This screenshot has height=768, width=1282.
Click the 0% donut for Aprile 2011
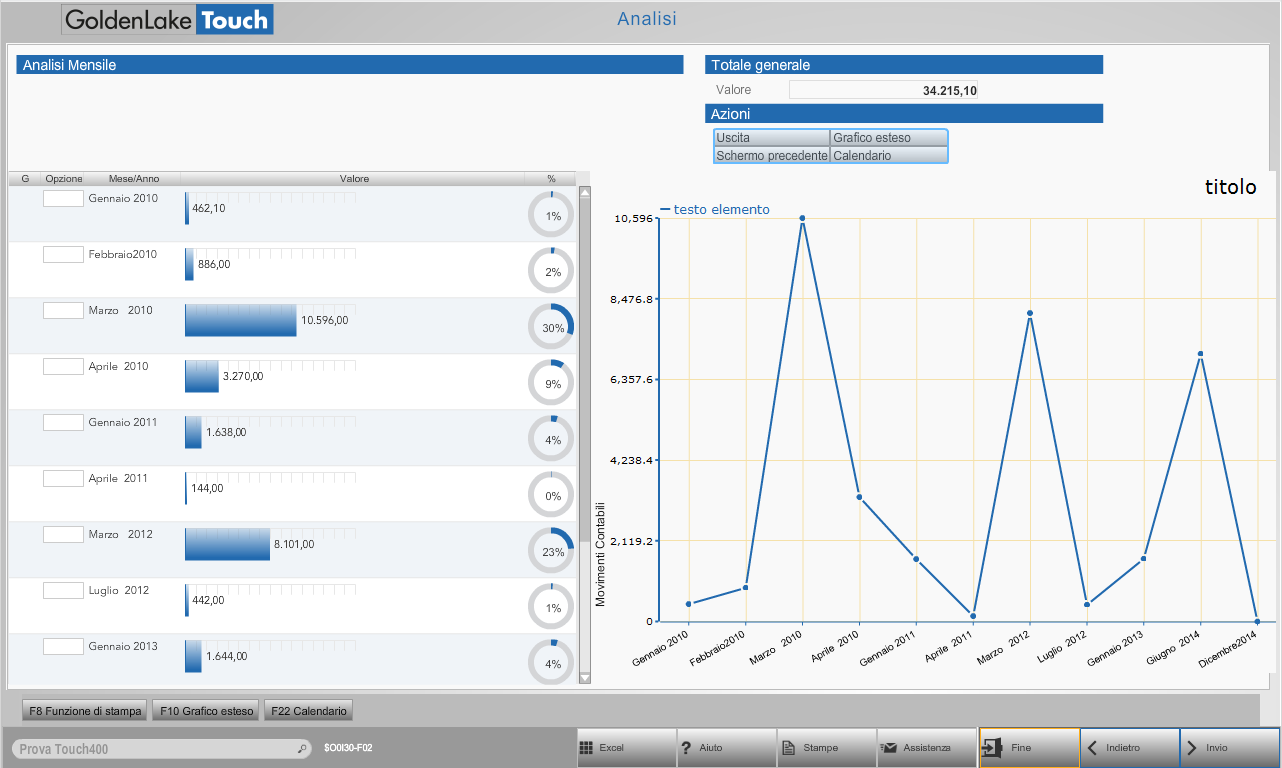[551, 495]
